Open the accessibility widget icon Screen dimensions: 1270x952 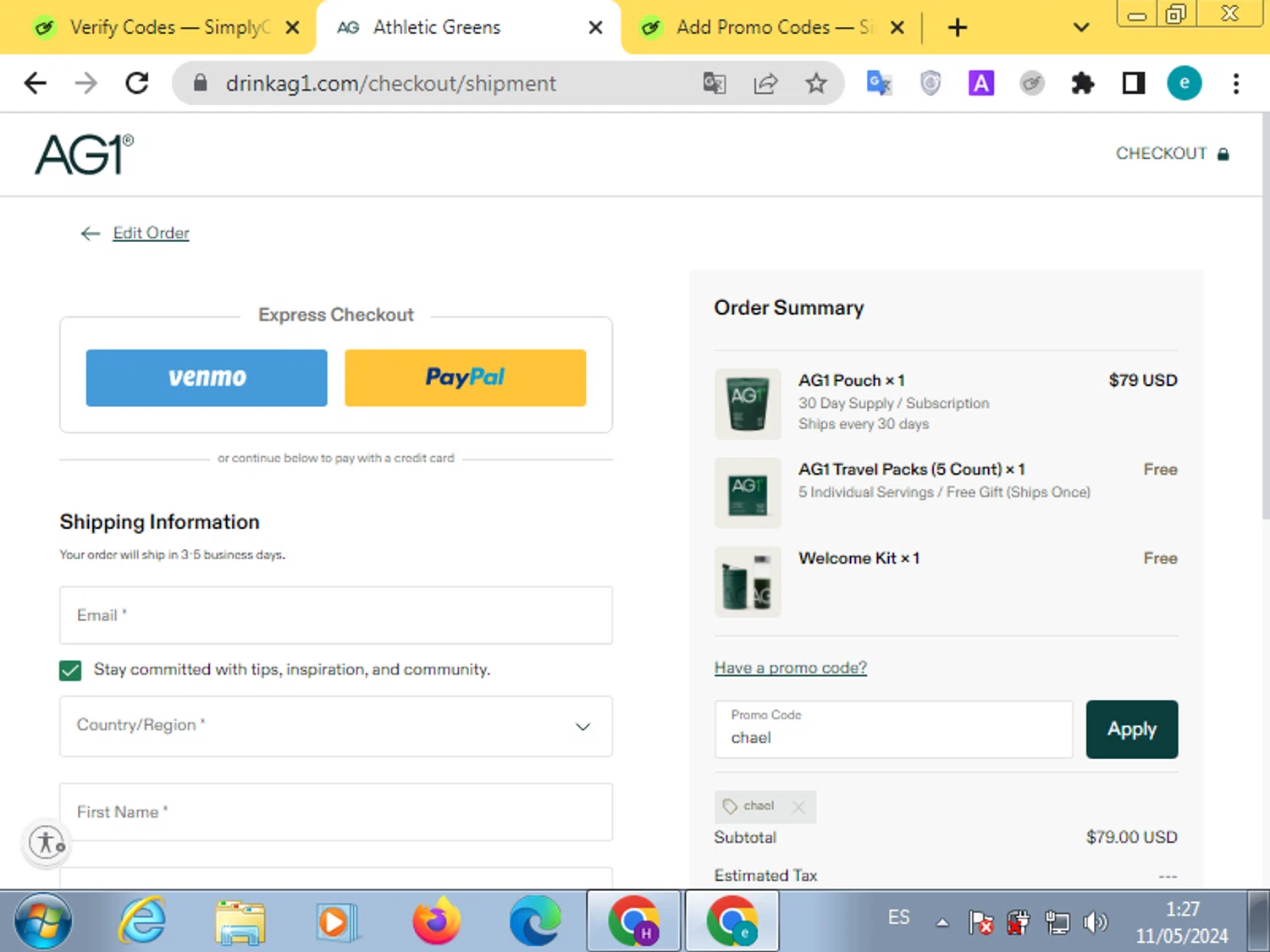coord(47,842)
